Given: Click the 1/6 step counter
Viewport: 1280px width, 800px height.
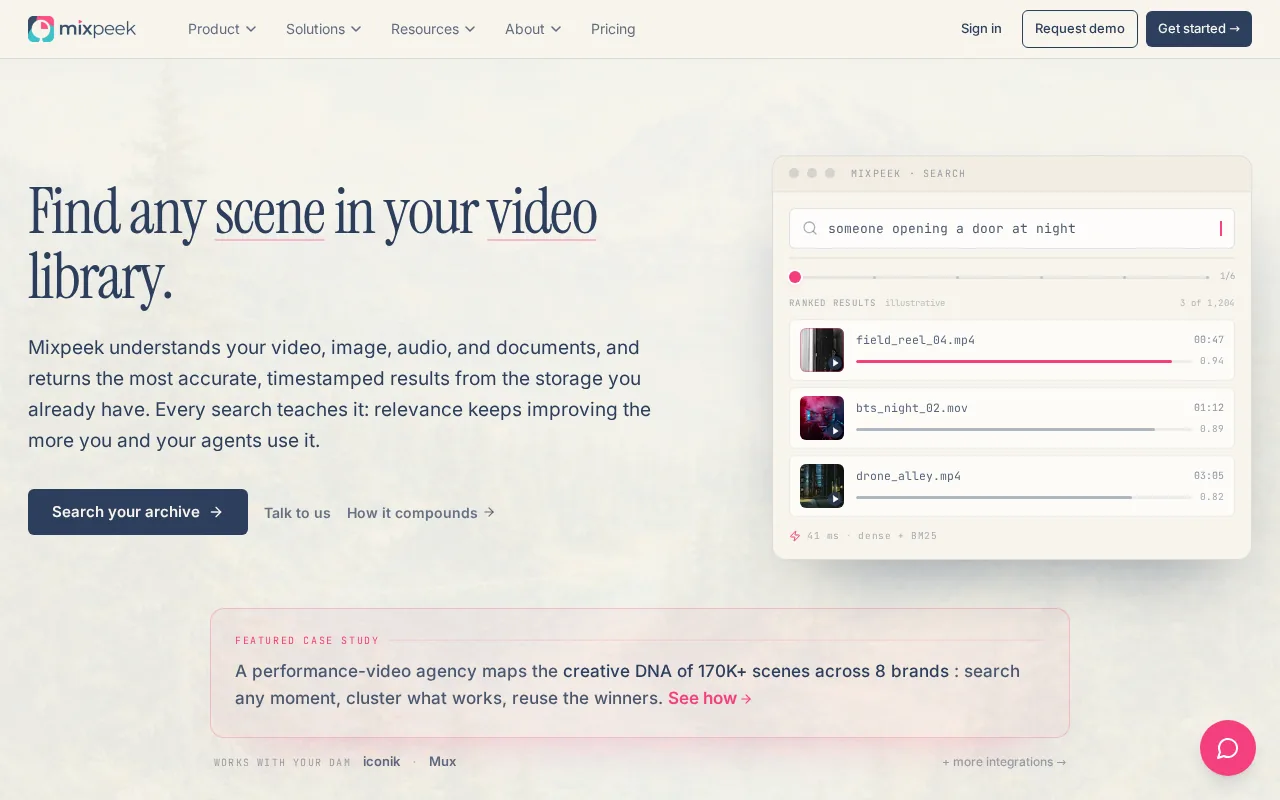Looking at the screenshot, I should tap(1227, 276).
